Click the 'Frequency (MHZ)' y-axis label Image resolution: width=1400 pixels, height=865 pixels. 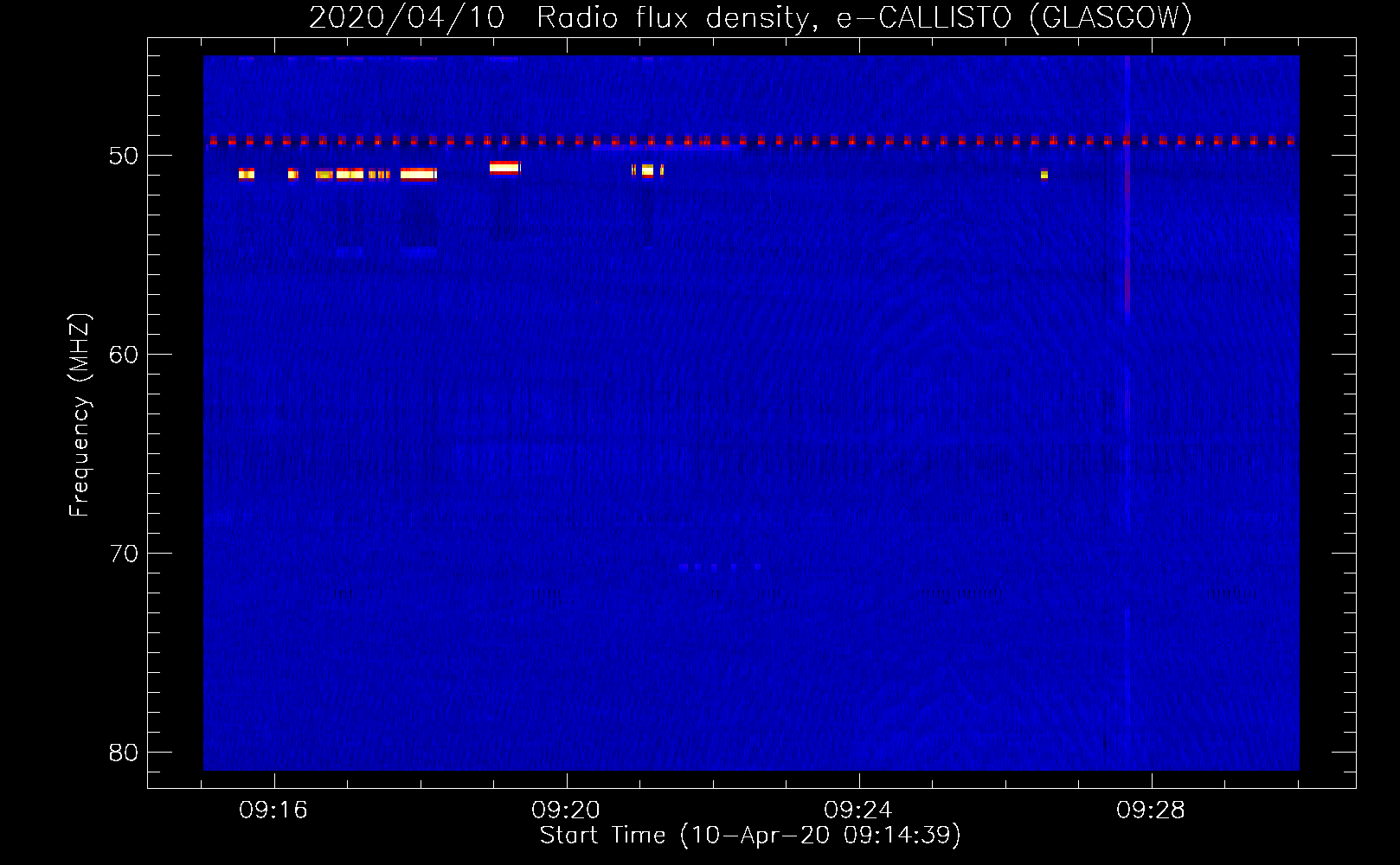pos(79,415)
